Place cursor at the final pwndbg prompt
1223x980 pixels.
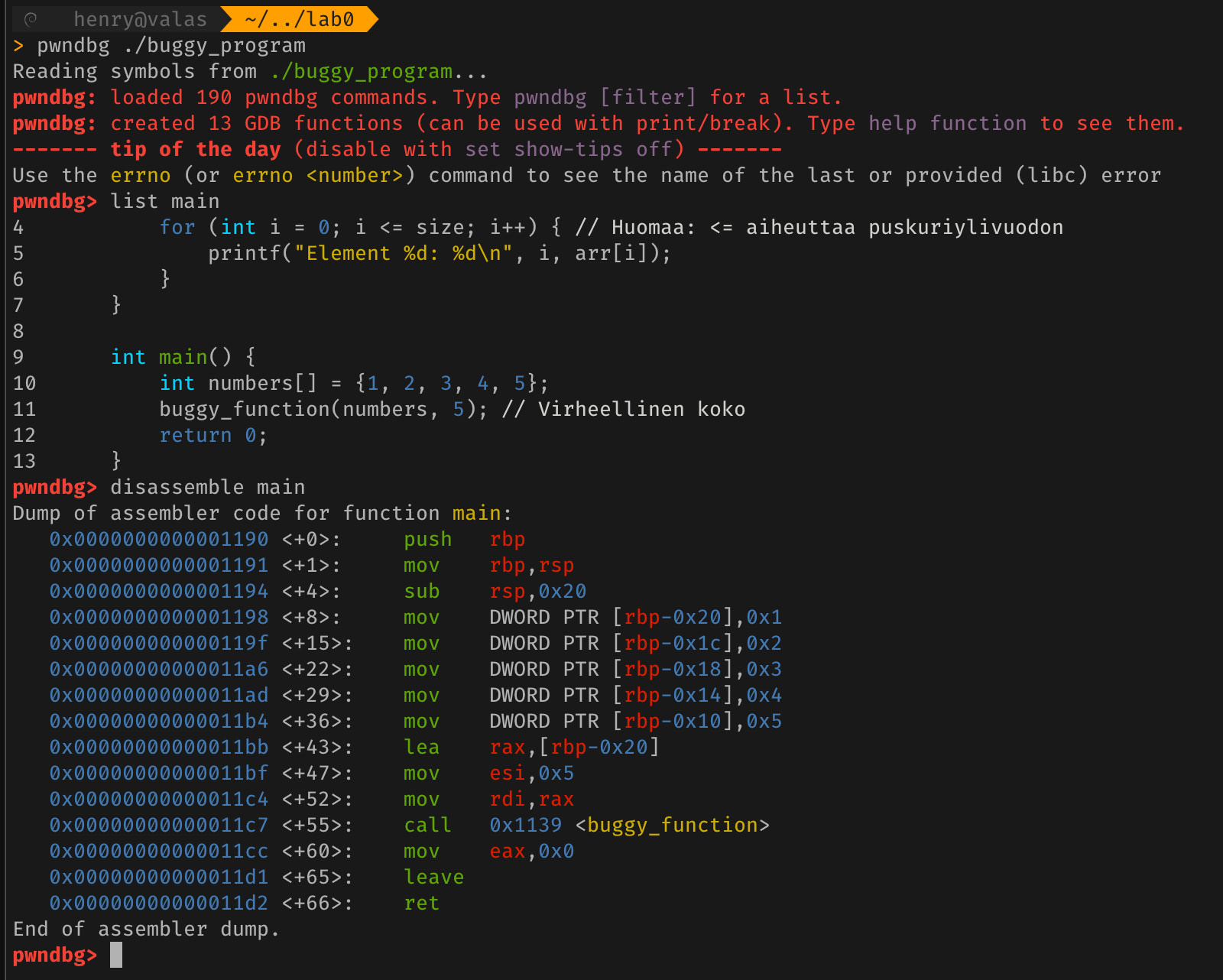tap(116, 956)
